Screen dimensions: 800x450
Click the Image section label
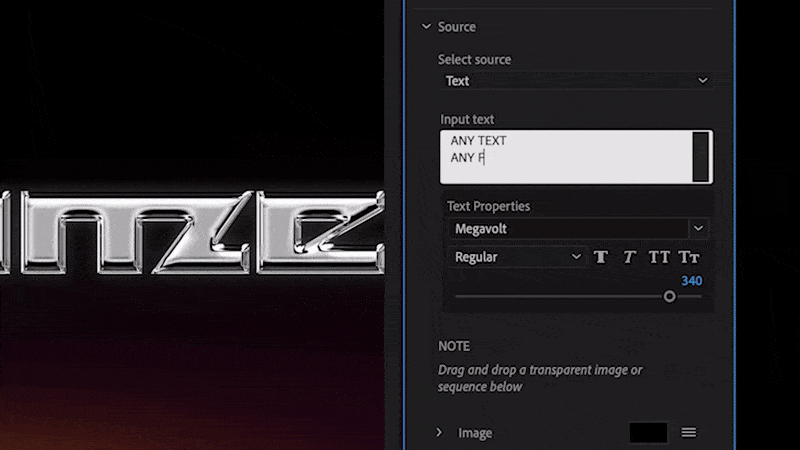tap(475, 433)
